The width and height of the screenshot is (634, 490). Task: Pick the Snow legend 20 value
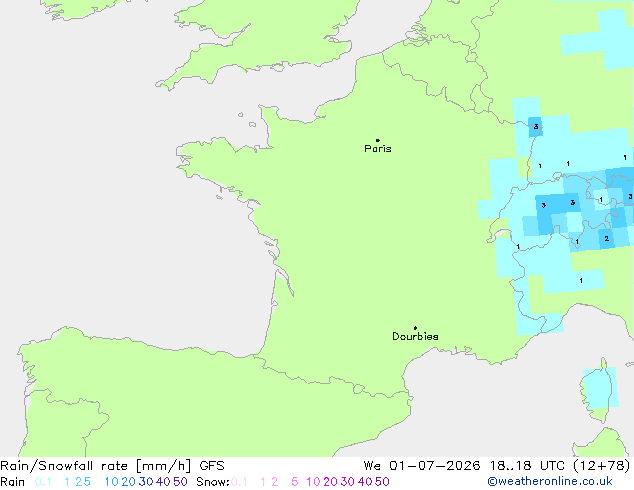pyautogui.click(x=330, y=482)
